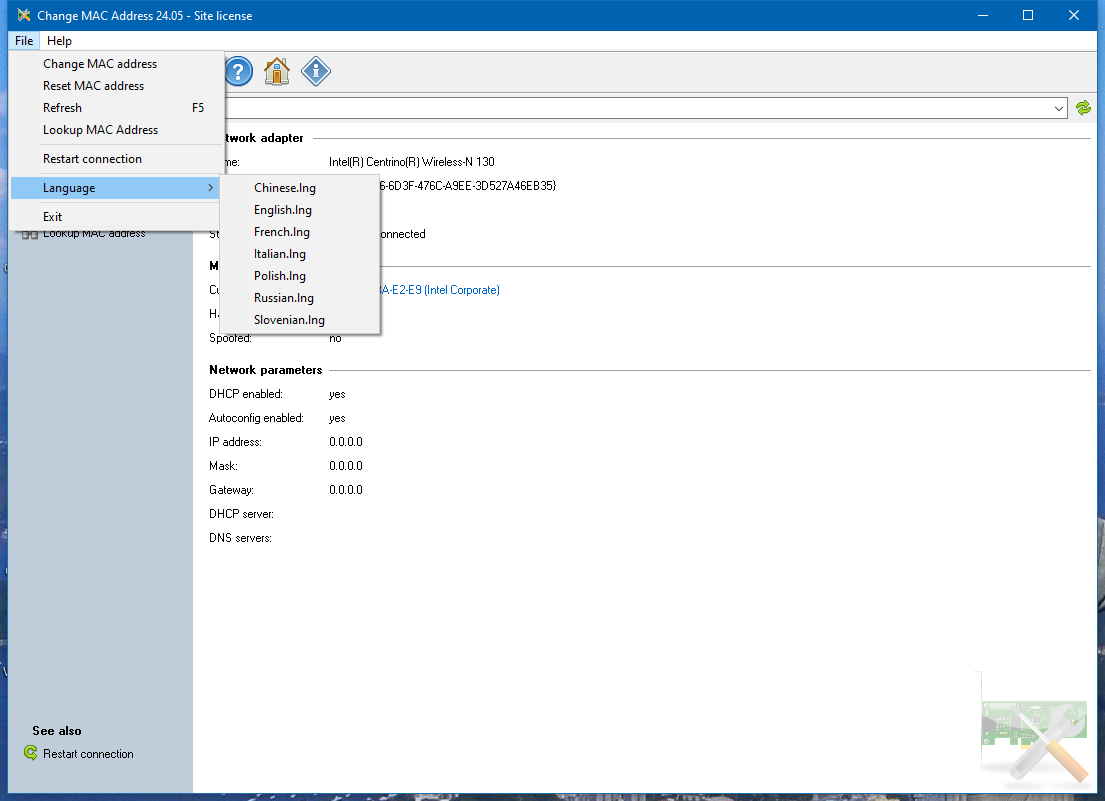Image resolution: width=1105 pixels, height=801 pixels.
Task: Click the Spoofed no value
Action: (335, 338)
